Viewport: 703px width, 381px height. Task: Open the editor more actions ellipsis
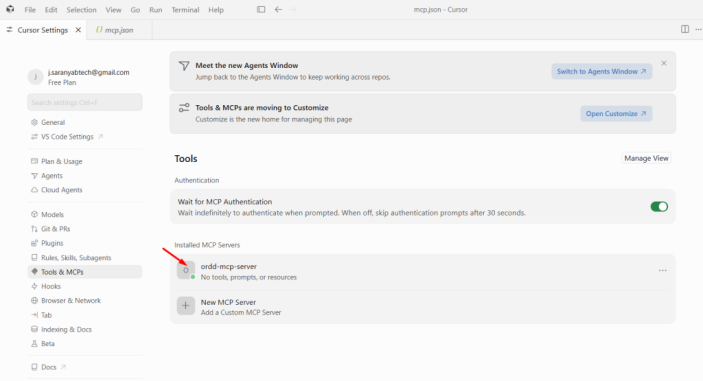[698, 29]
